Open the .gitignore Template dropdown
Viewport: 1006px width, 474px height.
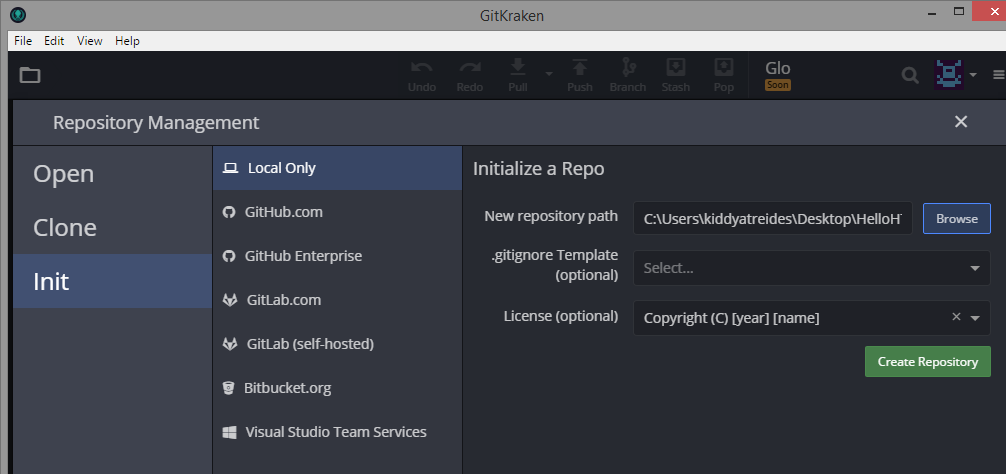pos(812,268)
